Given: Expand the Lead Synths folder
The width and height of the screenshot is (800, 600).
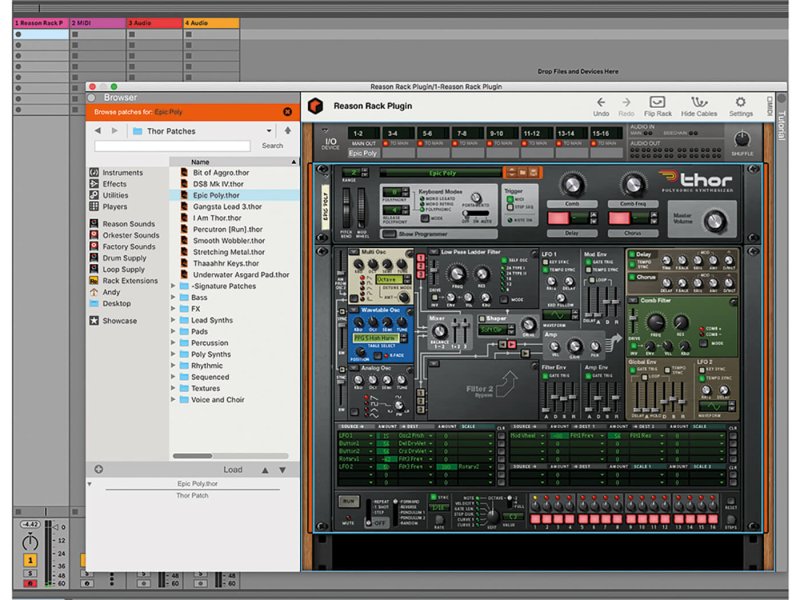Looking at the screenshot, I should pyautogui.click(x=214, y=319).
